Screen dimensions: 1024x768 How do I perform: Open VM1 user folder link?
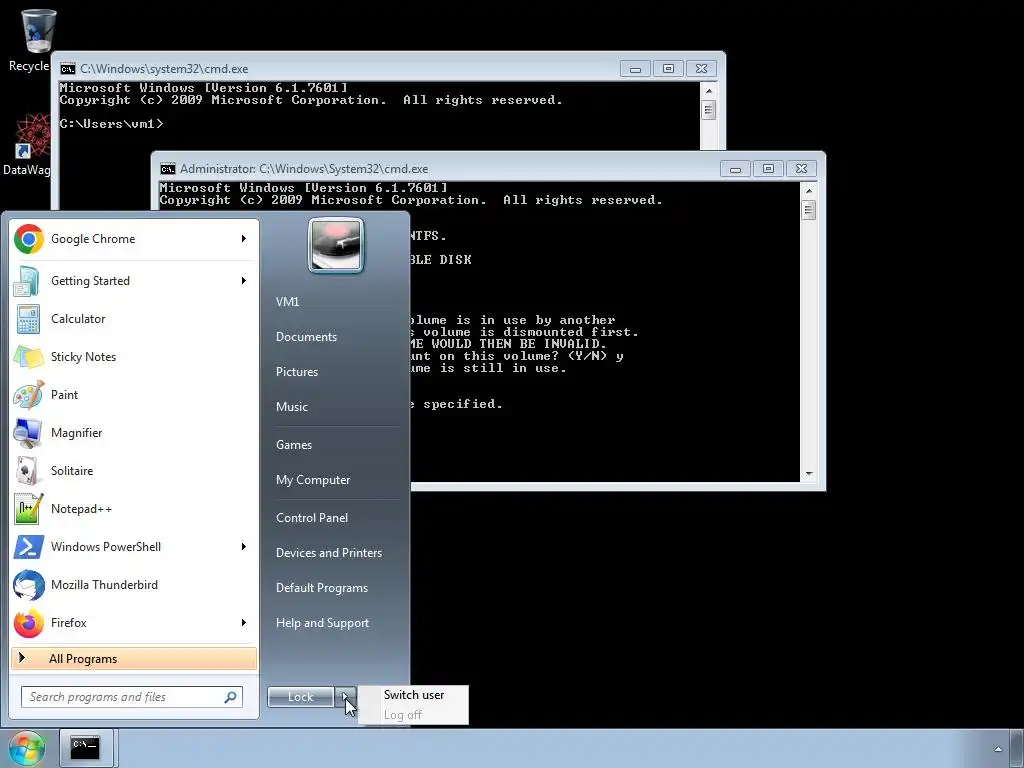click(x=287, y=302)
